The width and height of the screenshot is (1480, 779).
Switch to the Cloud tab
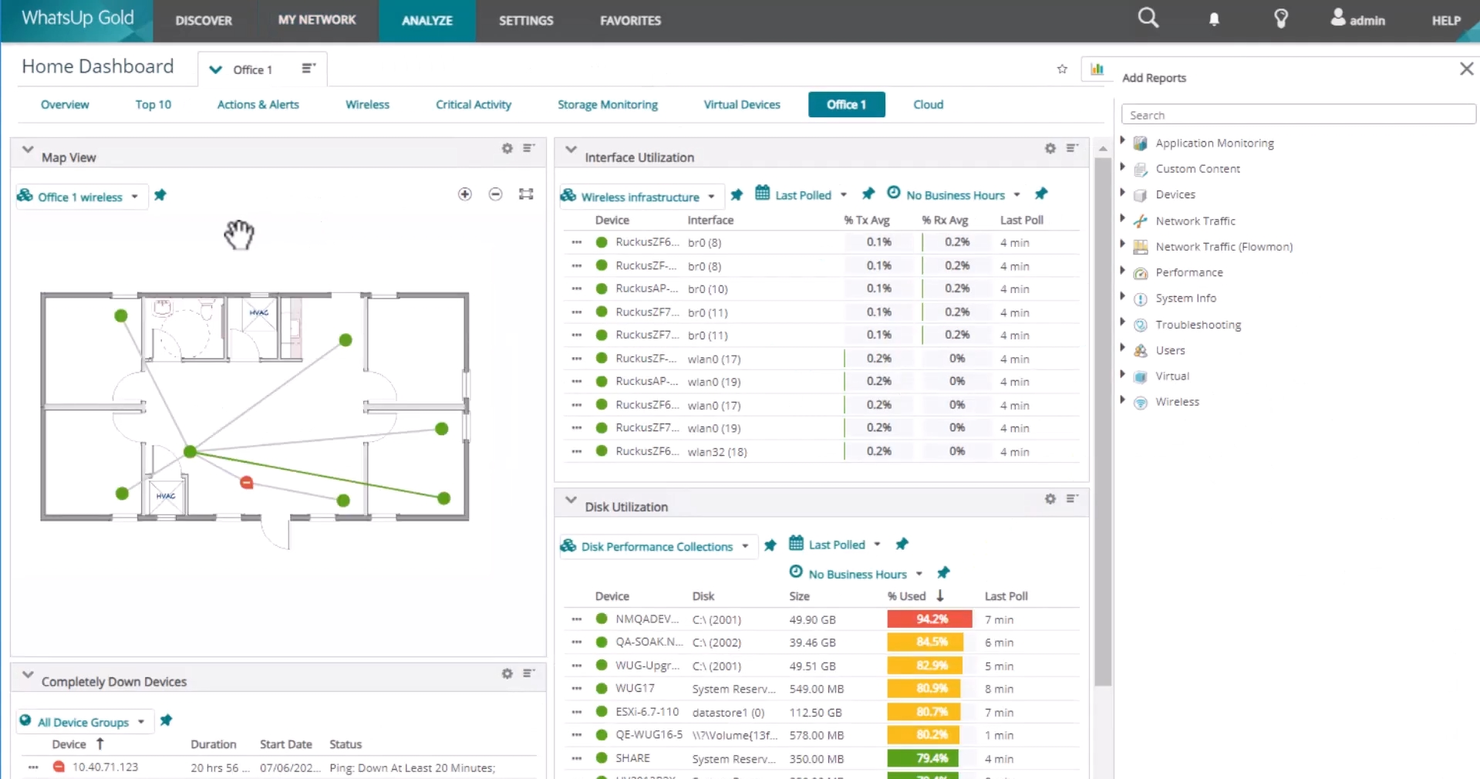pyautogui.click(x=928, y=104)
